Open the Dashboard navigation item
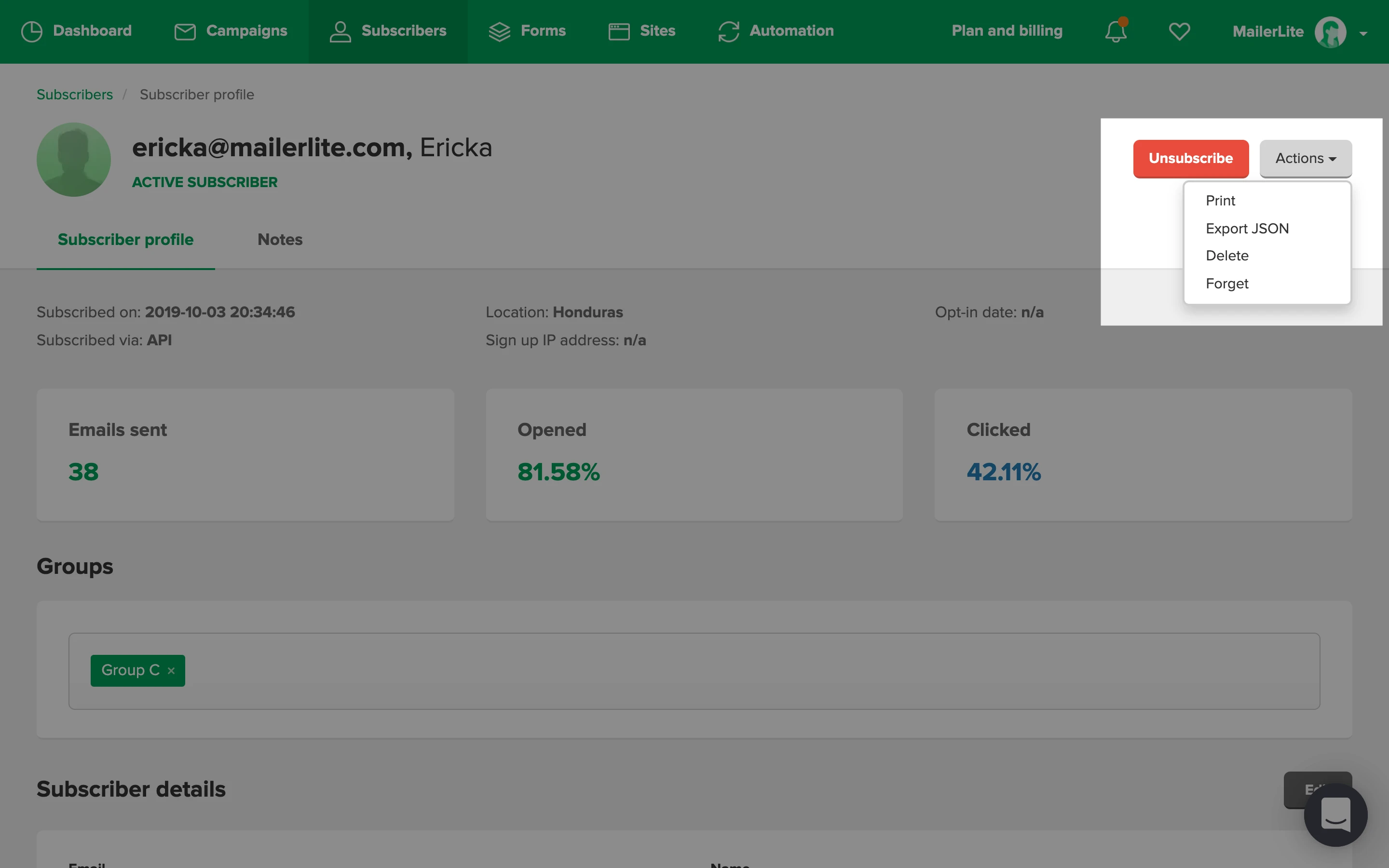Image resolution: width=1389 pixels, height=868 pixels. pyautogui.click(x=76, y=31)
